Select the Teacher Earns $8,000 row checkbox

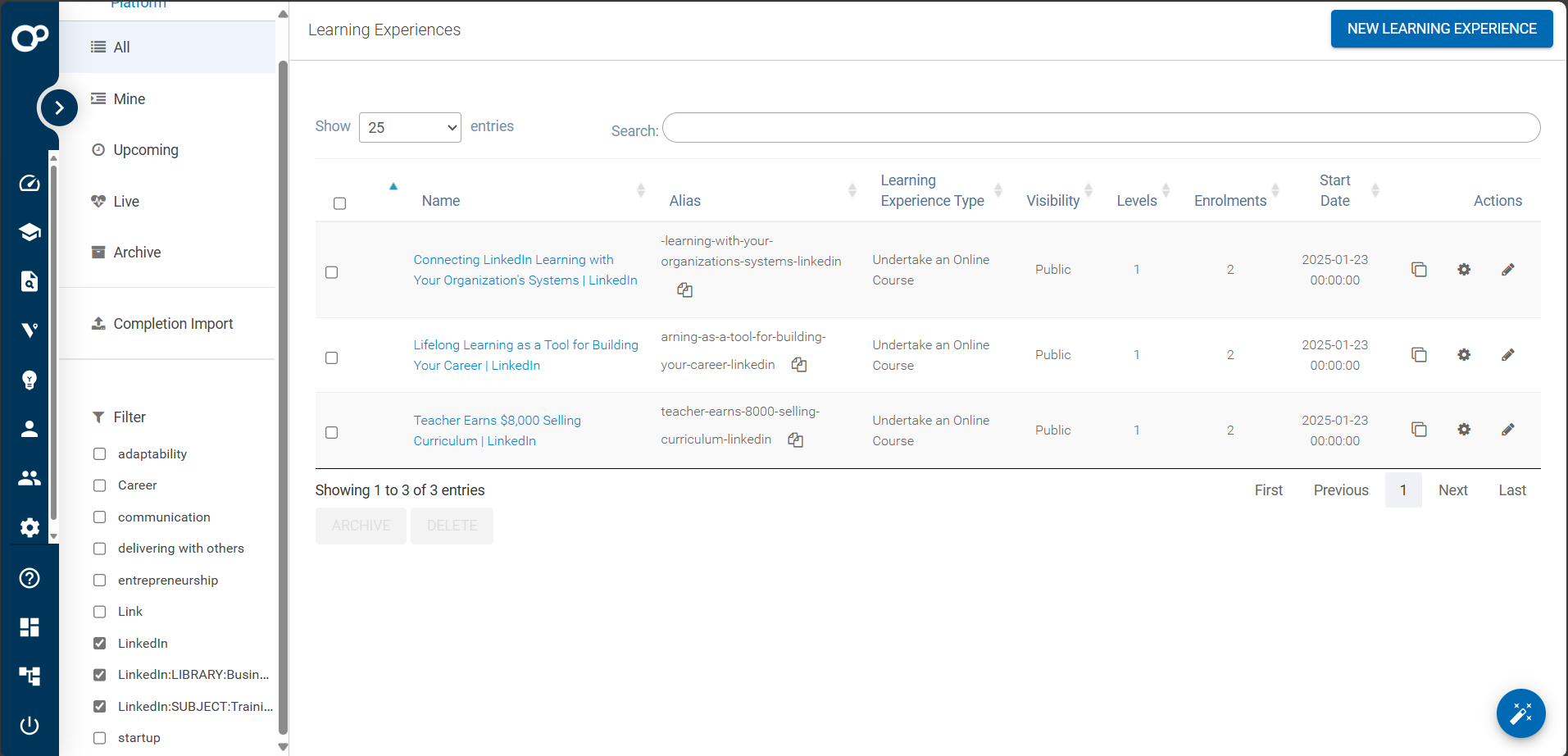pos(332,432)
